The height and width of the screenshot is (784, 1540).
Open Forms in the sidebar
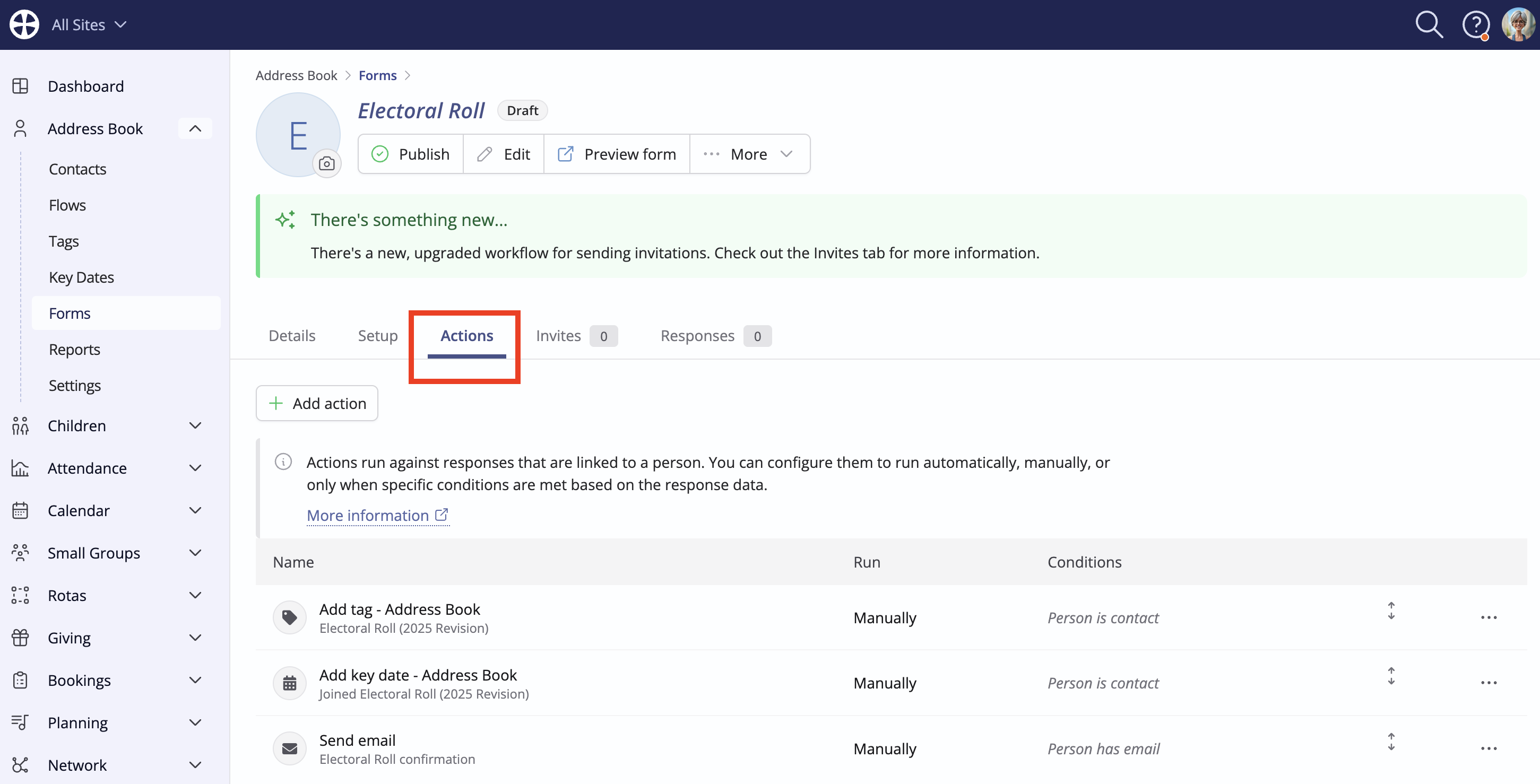[126, 313]
